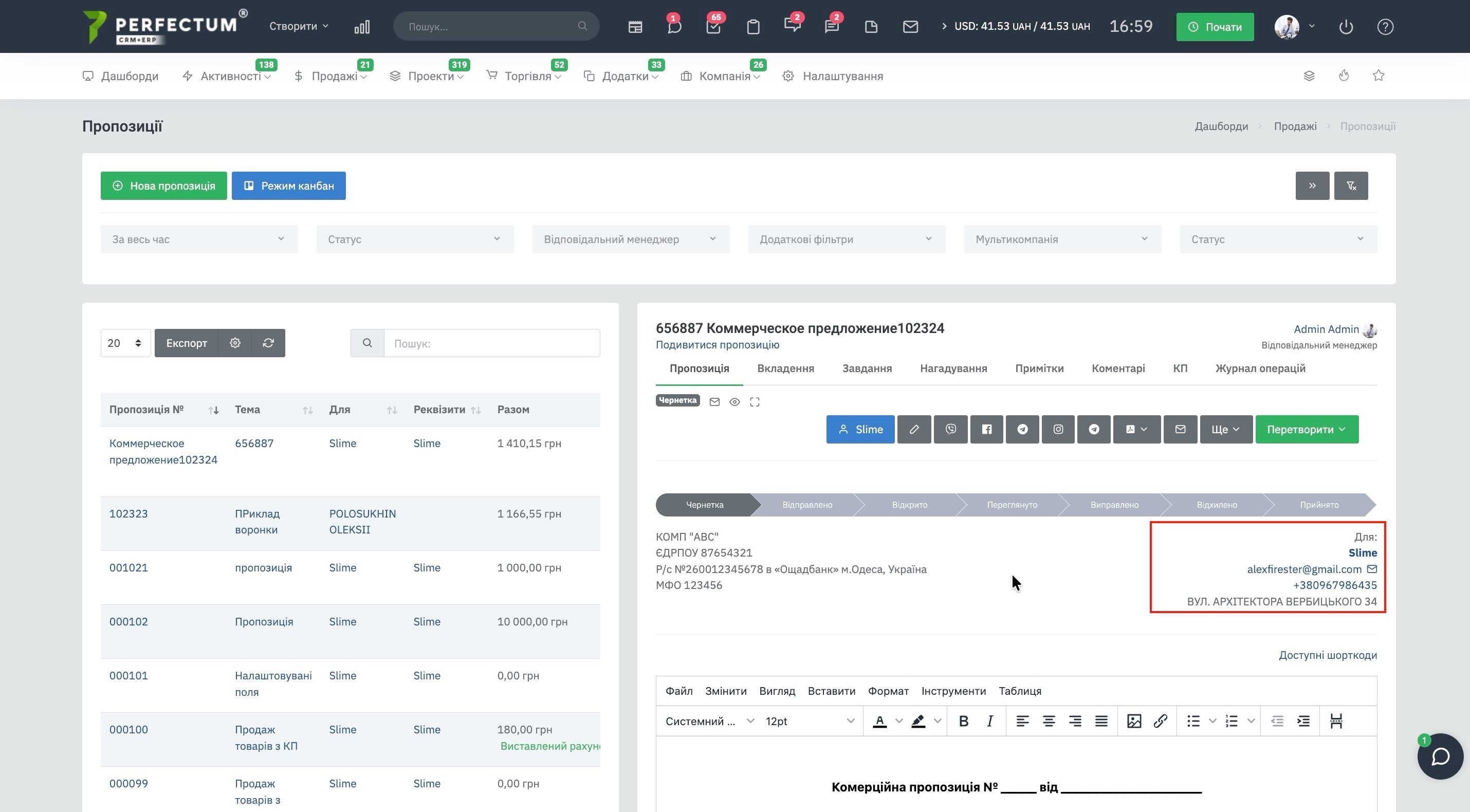This screenshot has height=812, width=1470.
Task: Open the Вставити editor menu
Action: tap(831, 691)
